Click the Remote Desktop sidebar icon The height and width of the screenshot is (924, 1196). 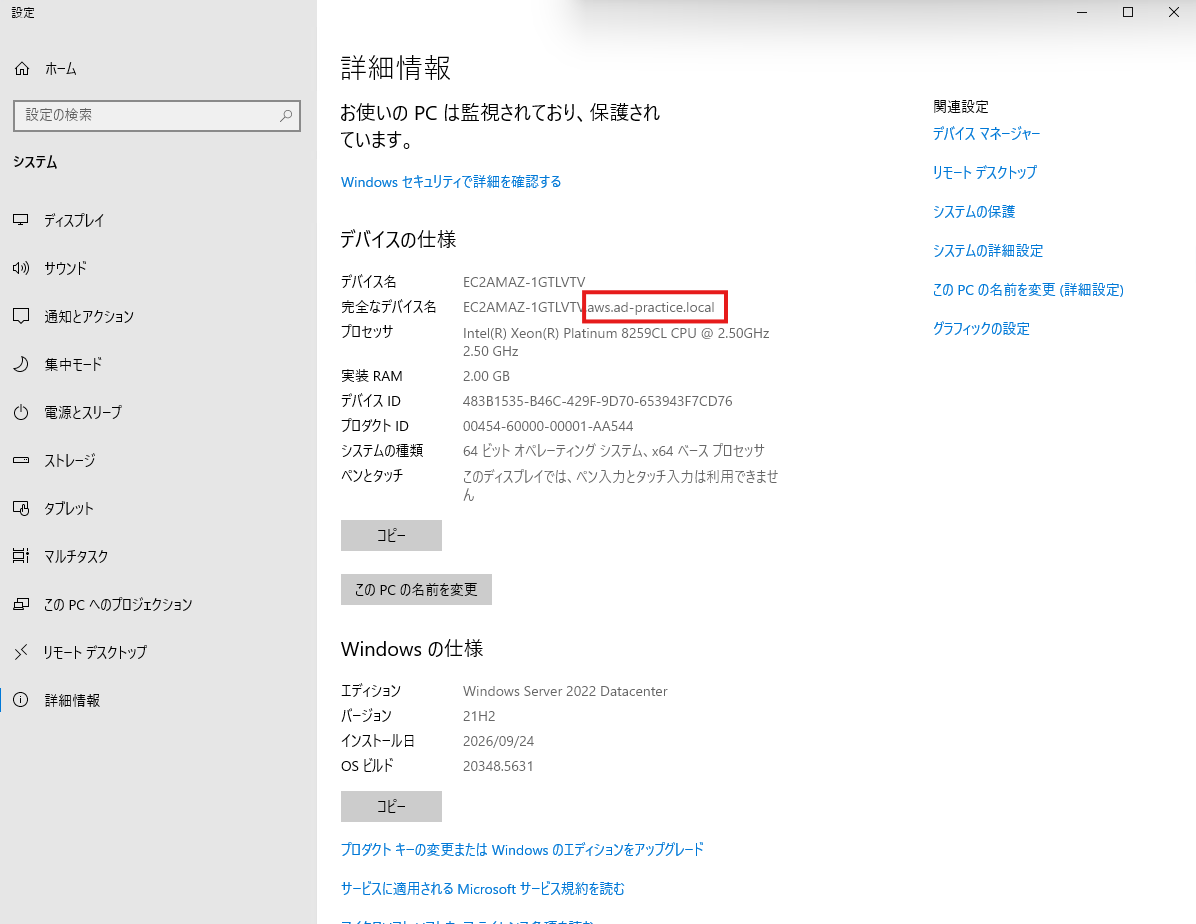(x=21, y=652)
